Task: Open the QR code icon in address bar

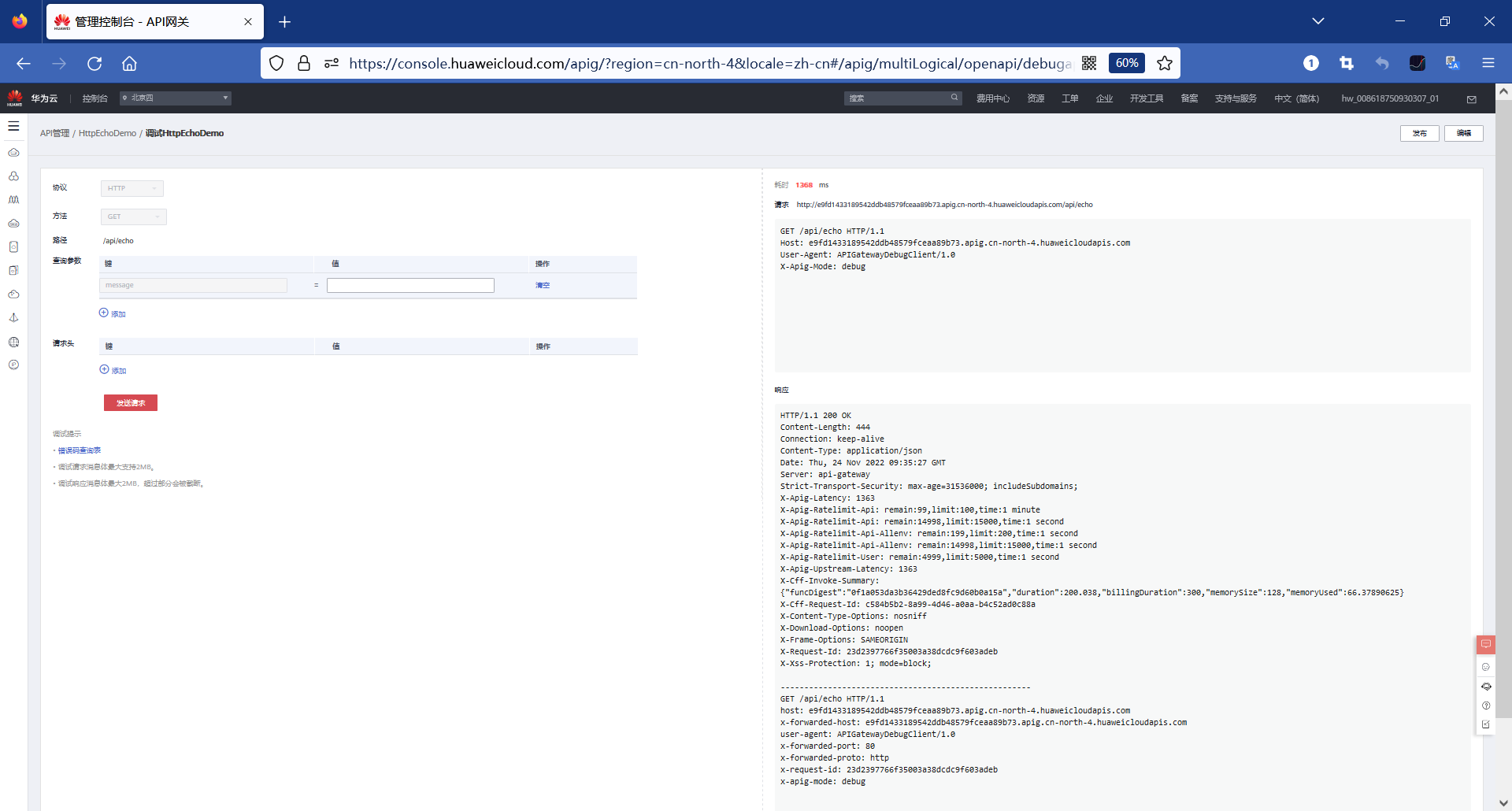Action: tap(1089, 63)
